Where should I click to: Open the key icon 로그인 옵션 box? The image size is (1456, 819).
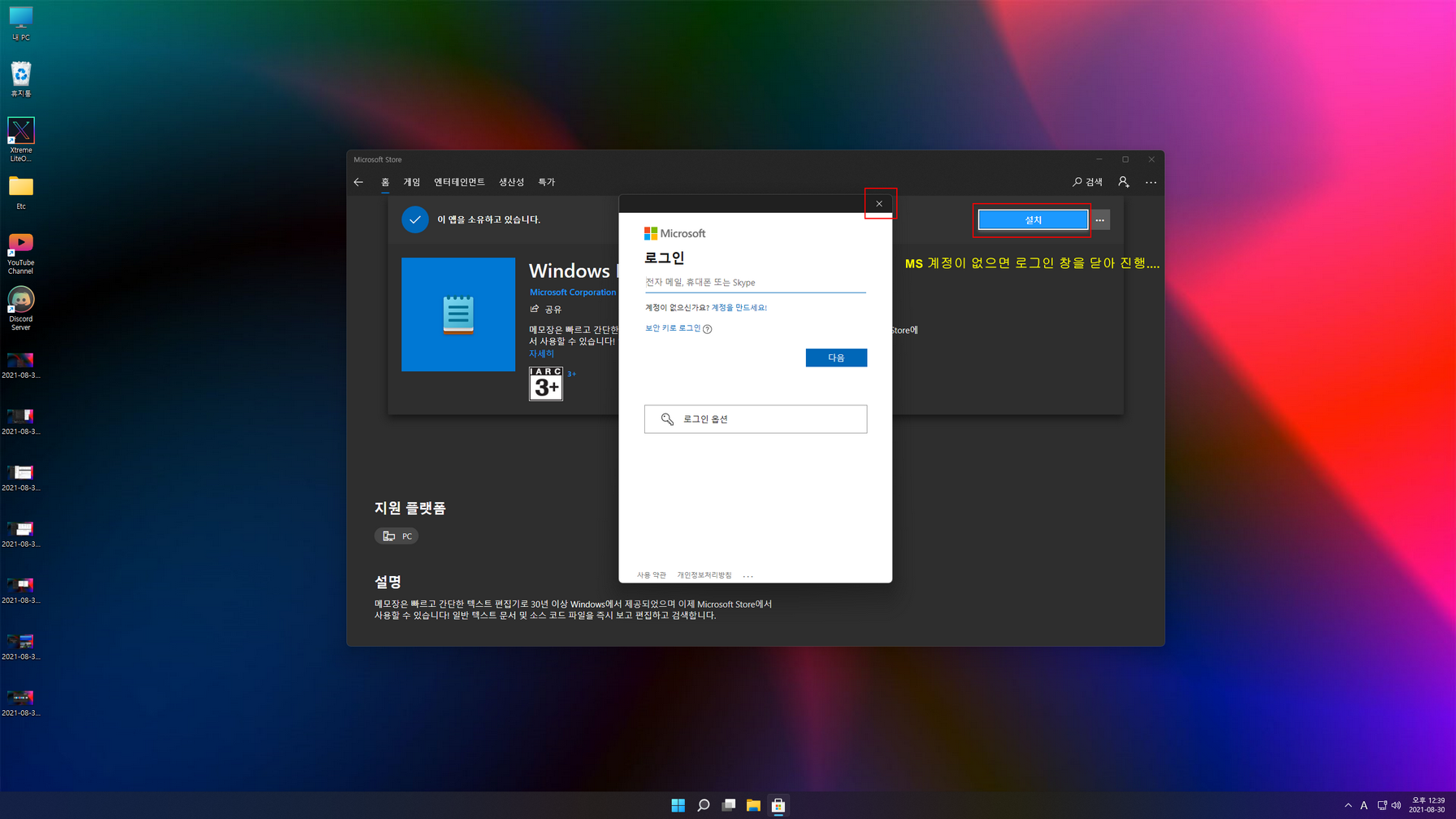(x=756, y=419)
